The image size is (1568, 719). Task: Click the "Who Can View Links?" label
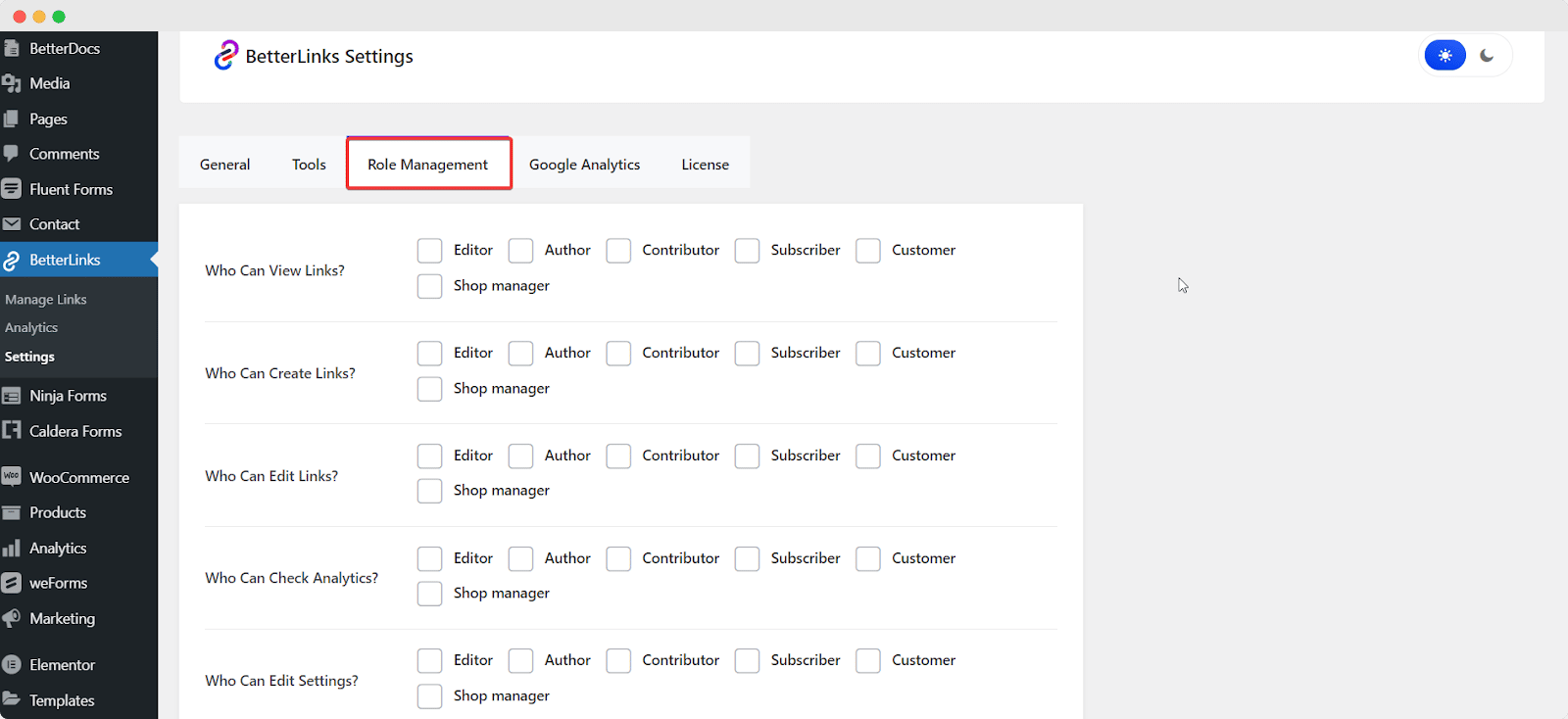(275, 270)
